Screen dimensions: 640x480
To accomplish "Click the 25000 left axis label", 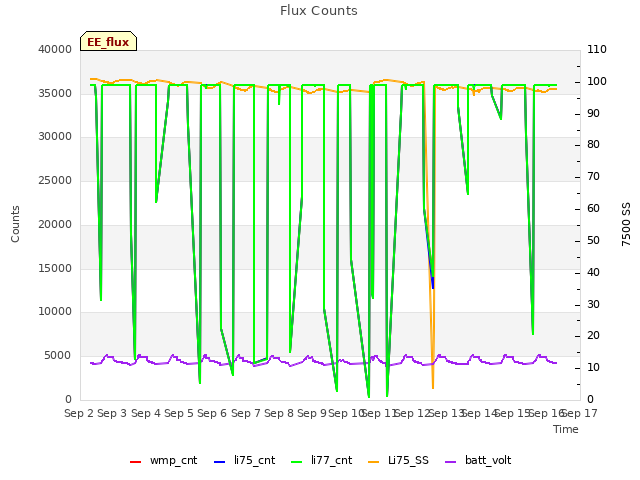I will click(55, 180).
